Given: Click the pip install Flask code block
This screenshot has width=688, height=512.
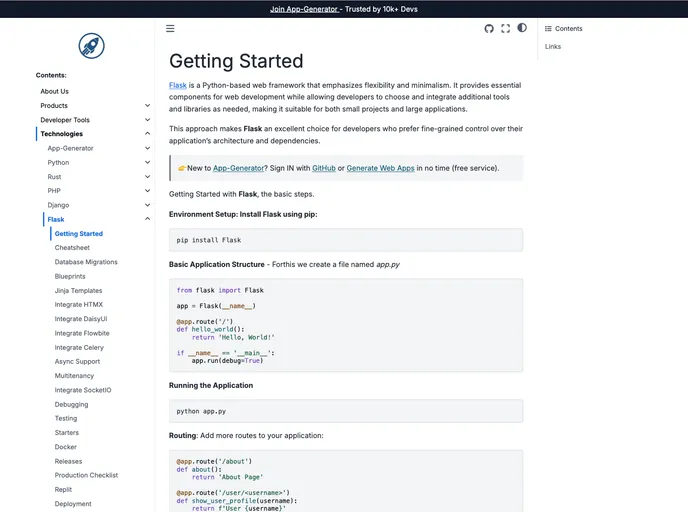Looking at the screenshot, I should point(346,240).
